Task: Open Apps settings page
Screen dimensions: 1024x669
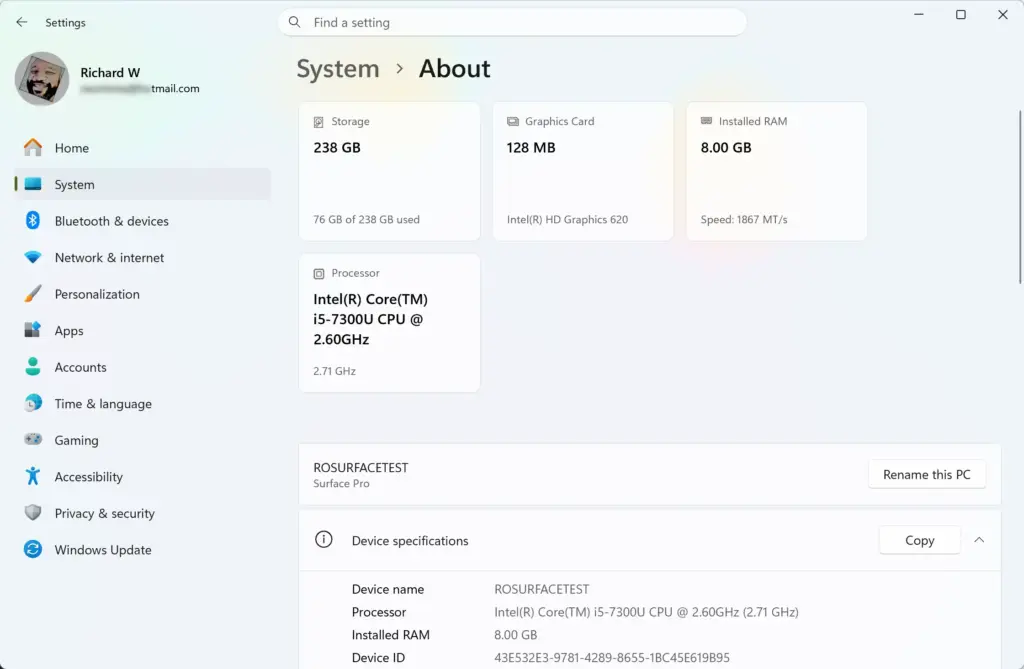Action: coord(142,331)
